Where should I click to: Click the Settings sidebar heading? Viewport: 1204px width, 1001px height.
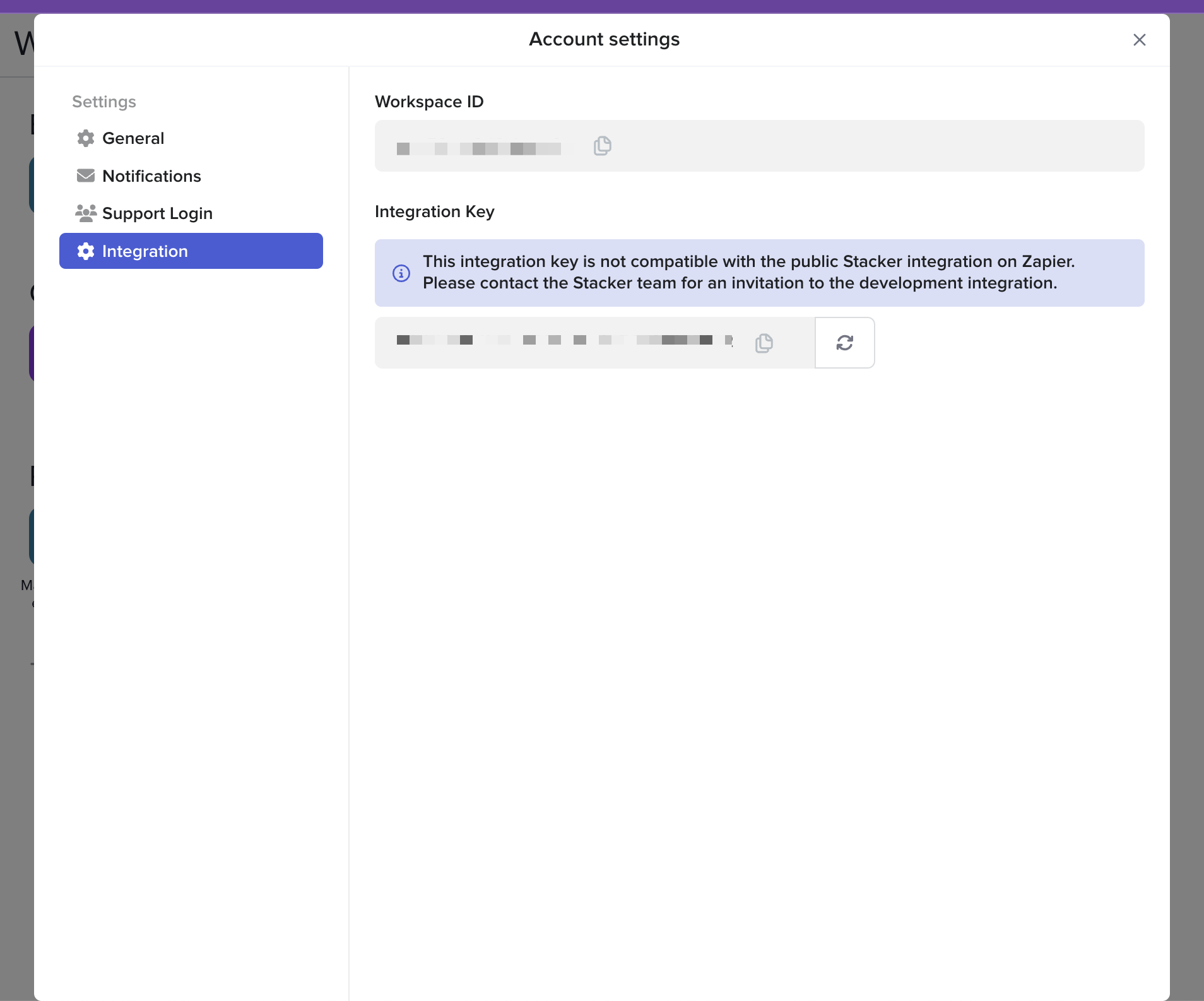point(104,102)
